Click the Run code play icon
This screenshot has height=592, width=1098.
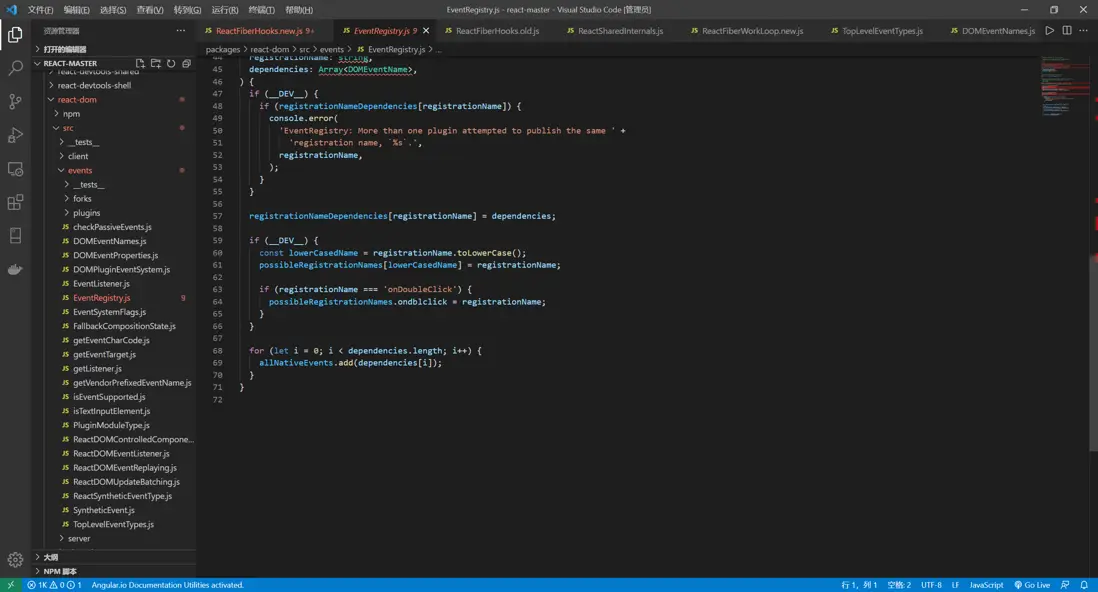tap(1049, 31)
